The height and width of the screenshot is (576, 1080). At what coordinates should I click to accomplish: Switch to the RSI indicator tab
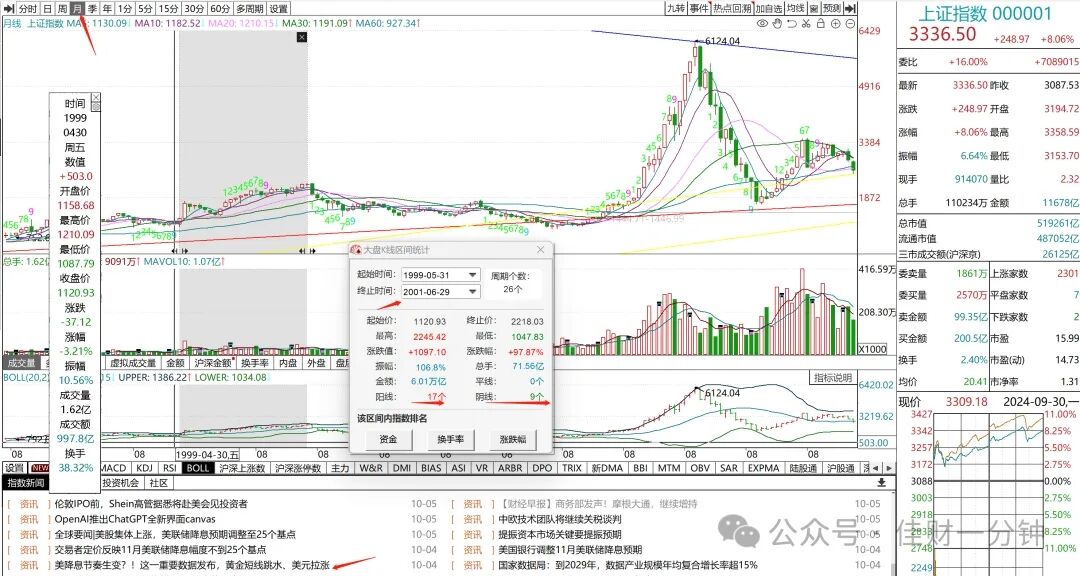pyautogui.click(x=169, y=468)
